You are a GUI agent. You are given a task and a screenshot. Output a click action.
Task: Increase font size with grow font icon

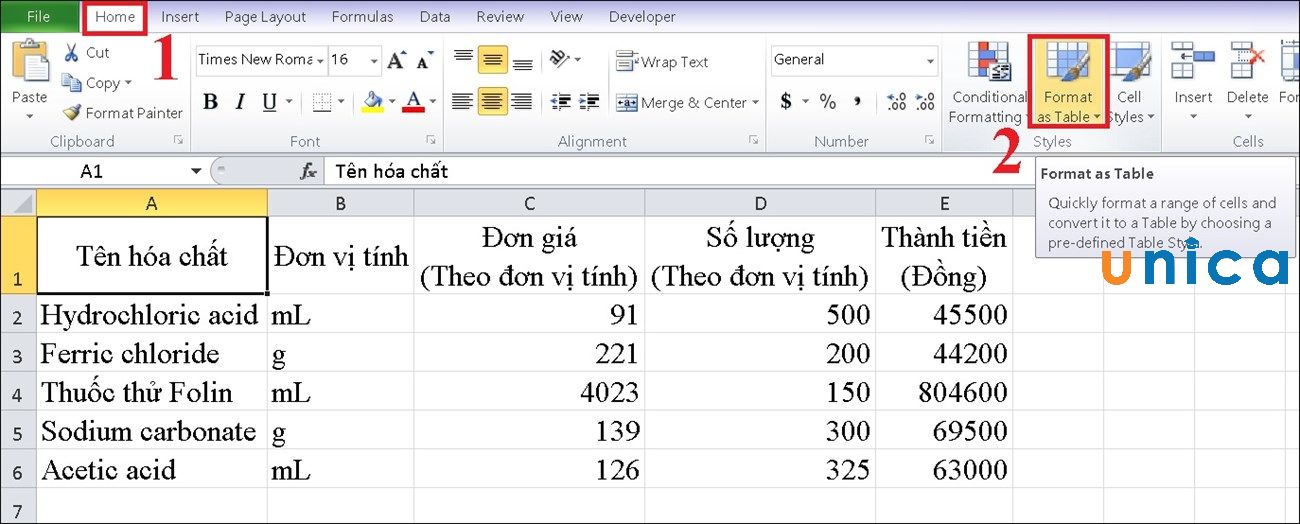(x=396, y=60)
